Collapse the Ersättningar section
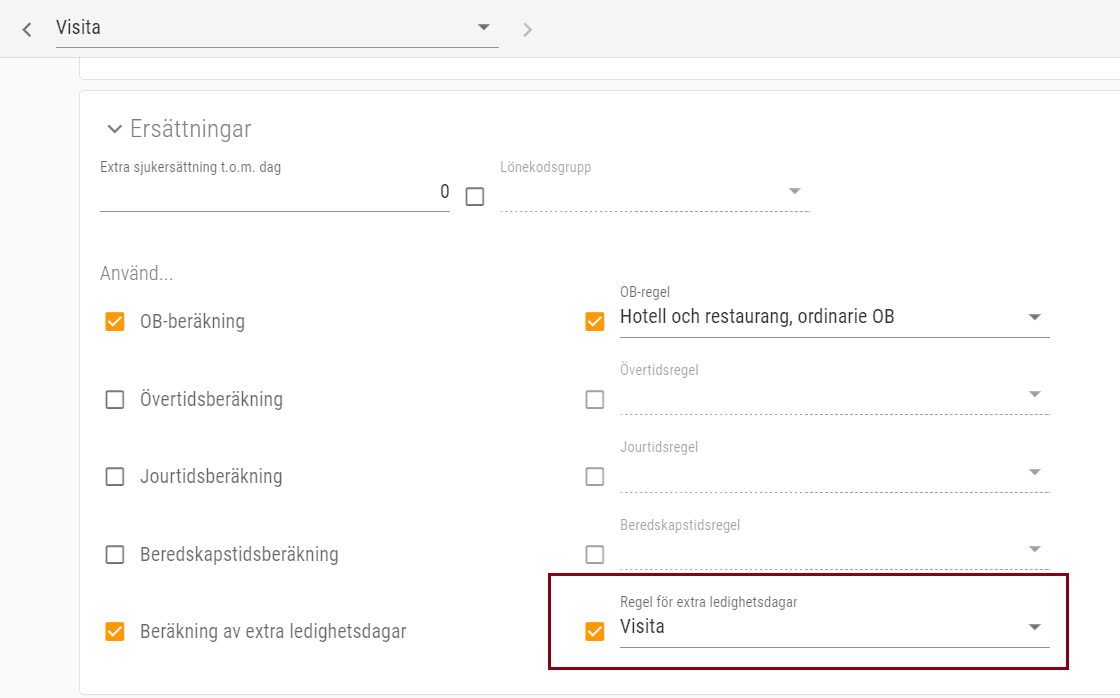Image resolution: width=1120 pixels, height=698 pixels. [115, 129]
